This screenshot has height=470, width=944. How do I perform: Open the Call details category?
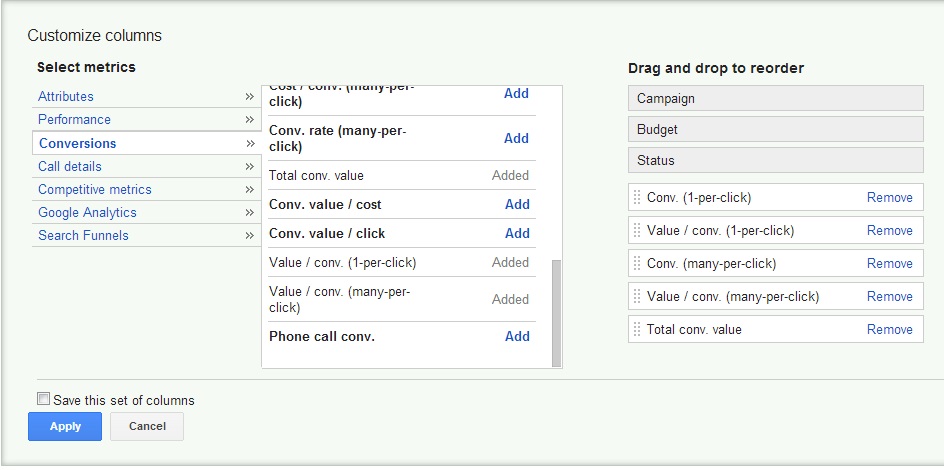click(x=70, y=166)
